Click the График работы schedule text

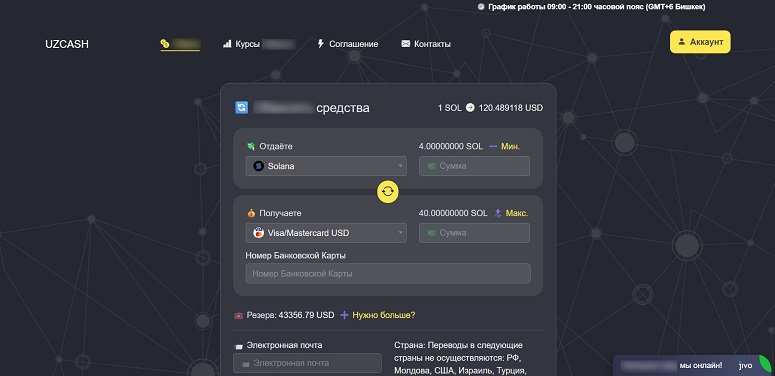pyautogui.click(x=597, y=7)
